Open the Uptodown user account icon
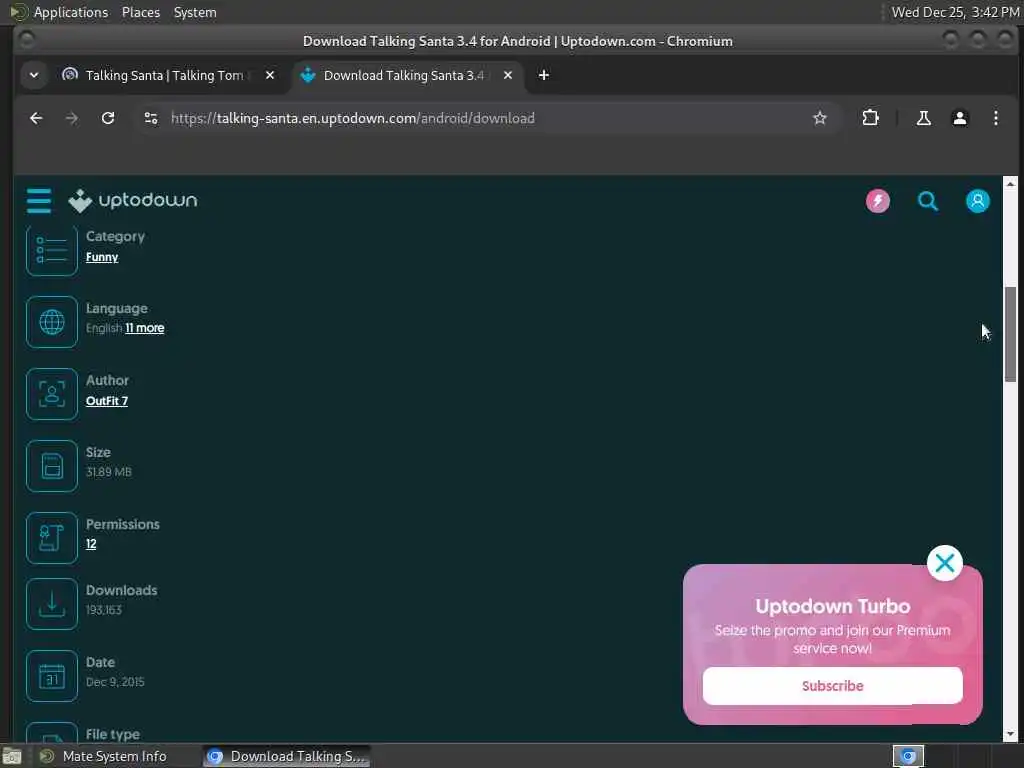 (978, 201)
